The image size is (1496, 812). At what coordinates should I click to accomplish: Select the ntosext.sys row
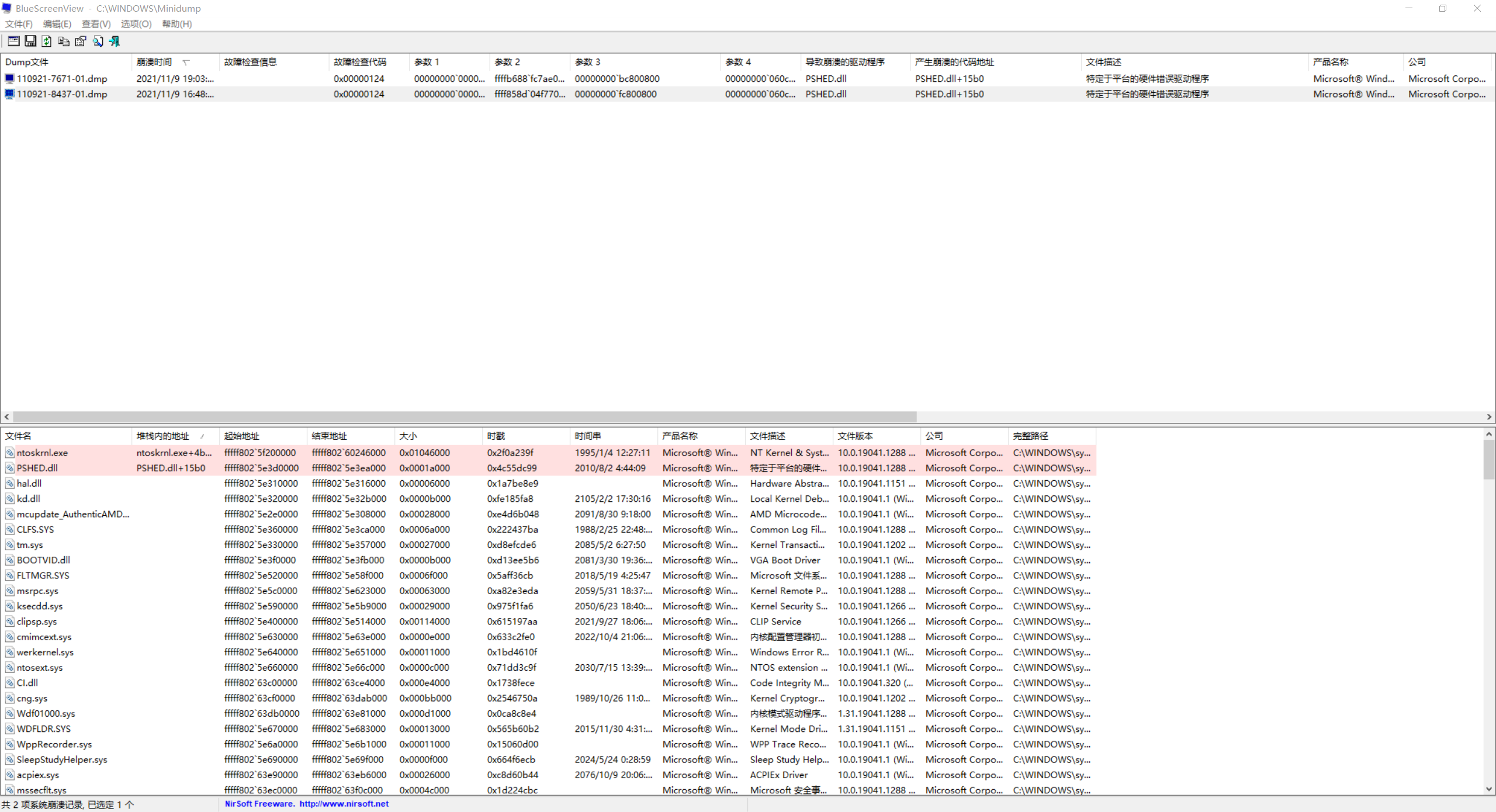(x=548, y=668)
